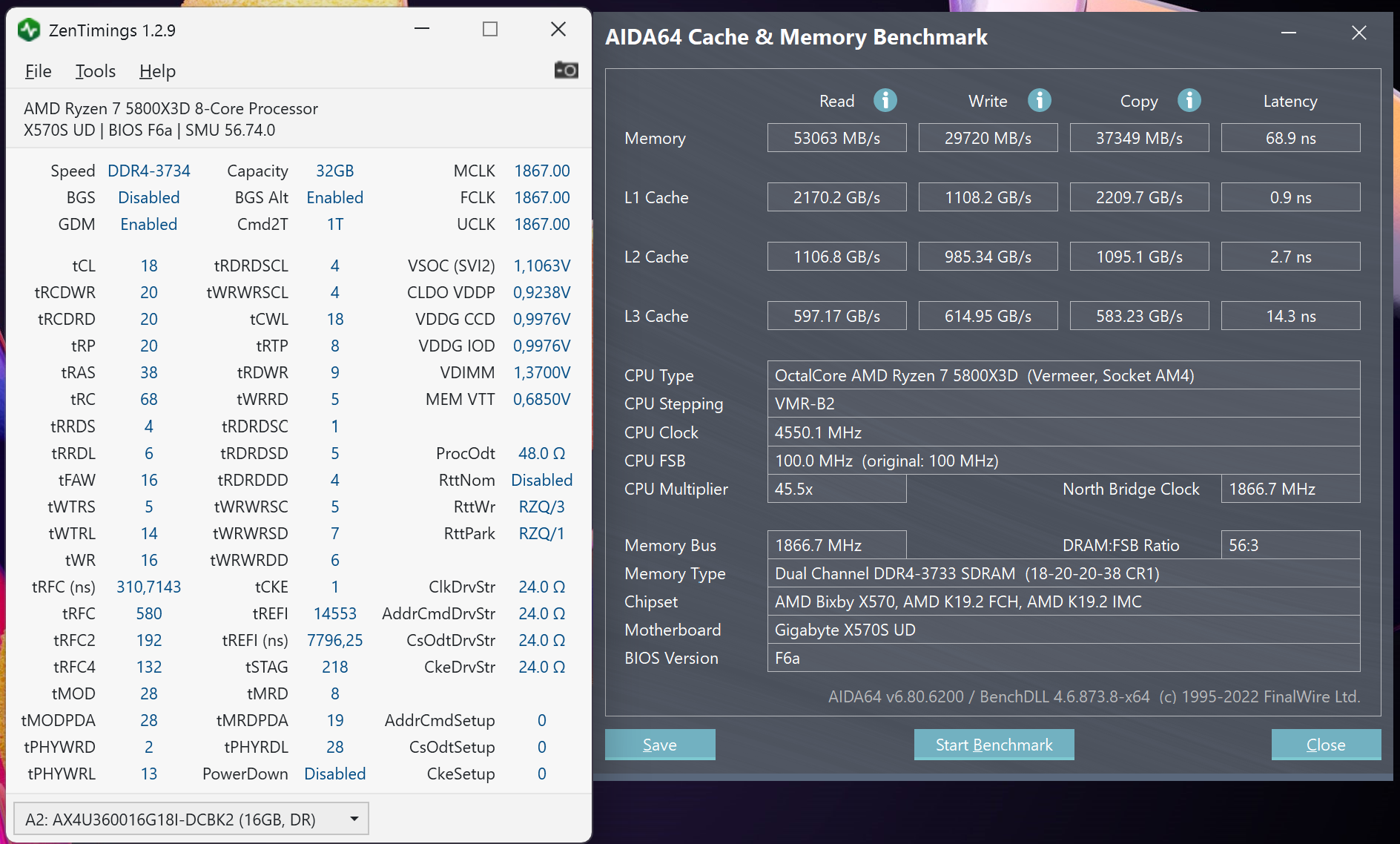Click the Memory Type text field
Screen dimensions: 1400x844
pos(1063,573)
